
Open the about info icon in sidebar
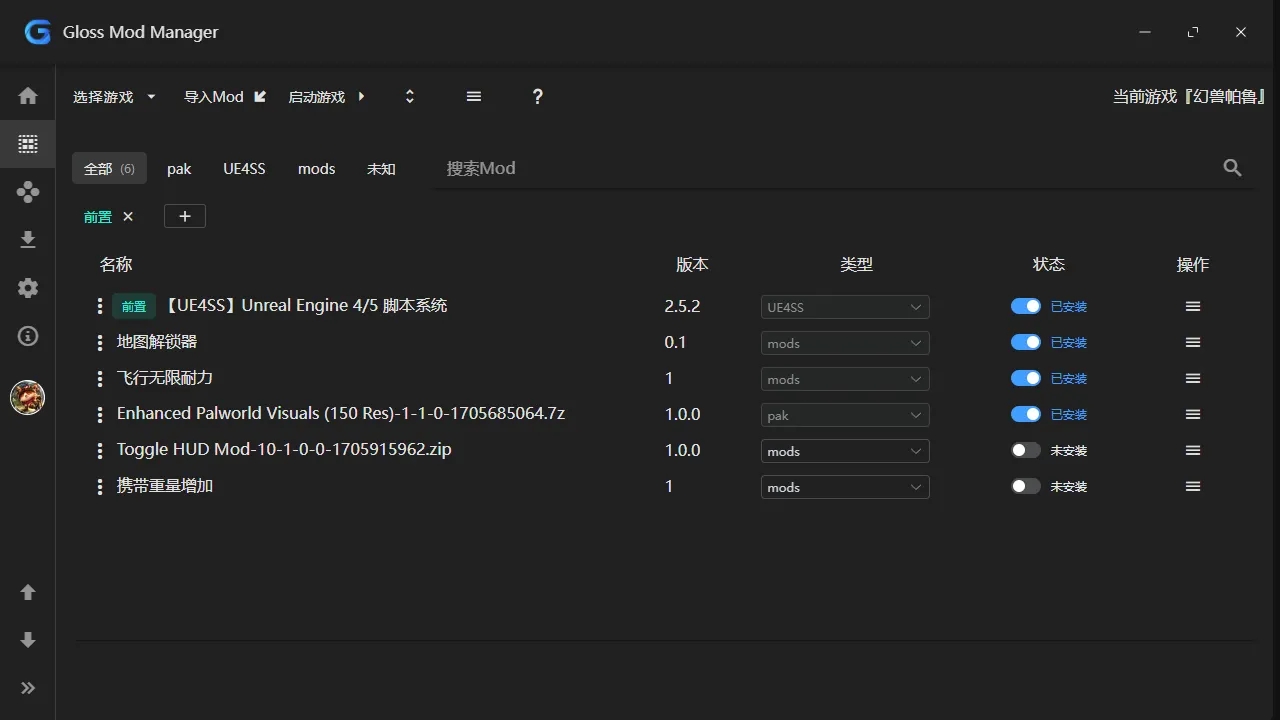tap(28, 336)
